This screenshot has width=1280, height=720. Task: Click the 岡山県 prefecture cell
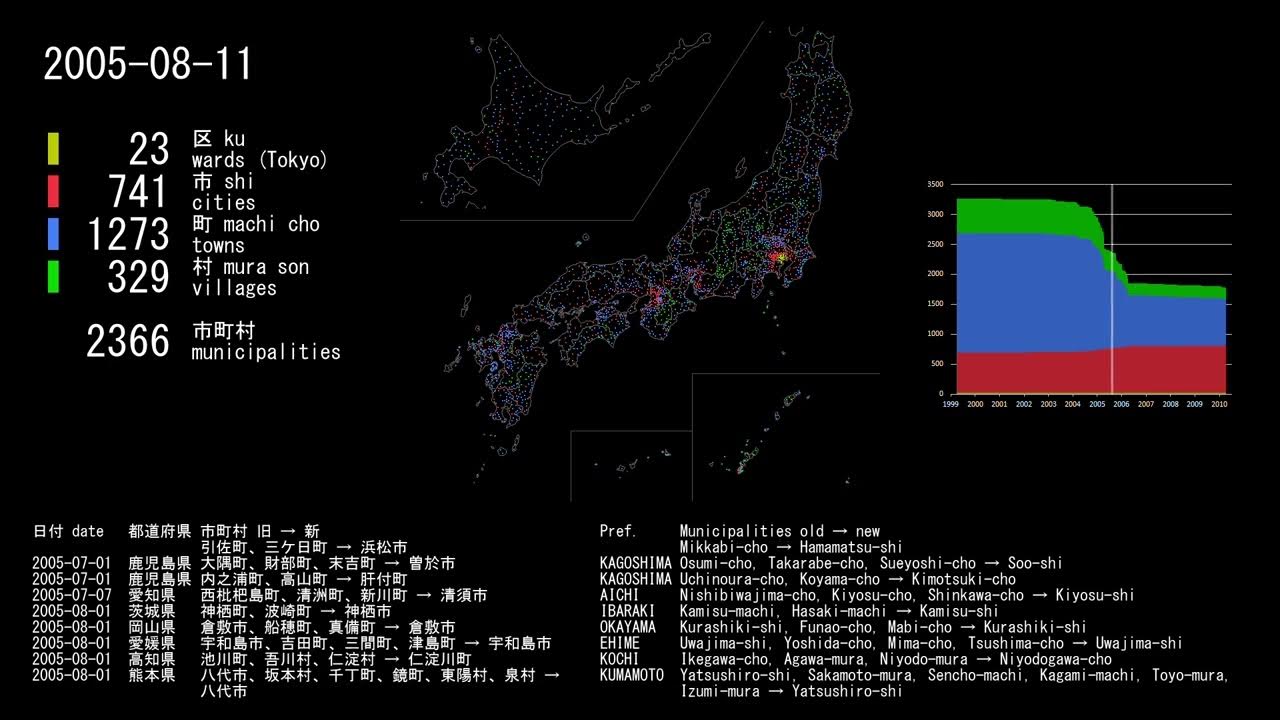tap(152, 628)
